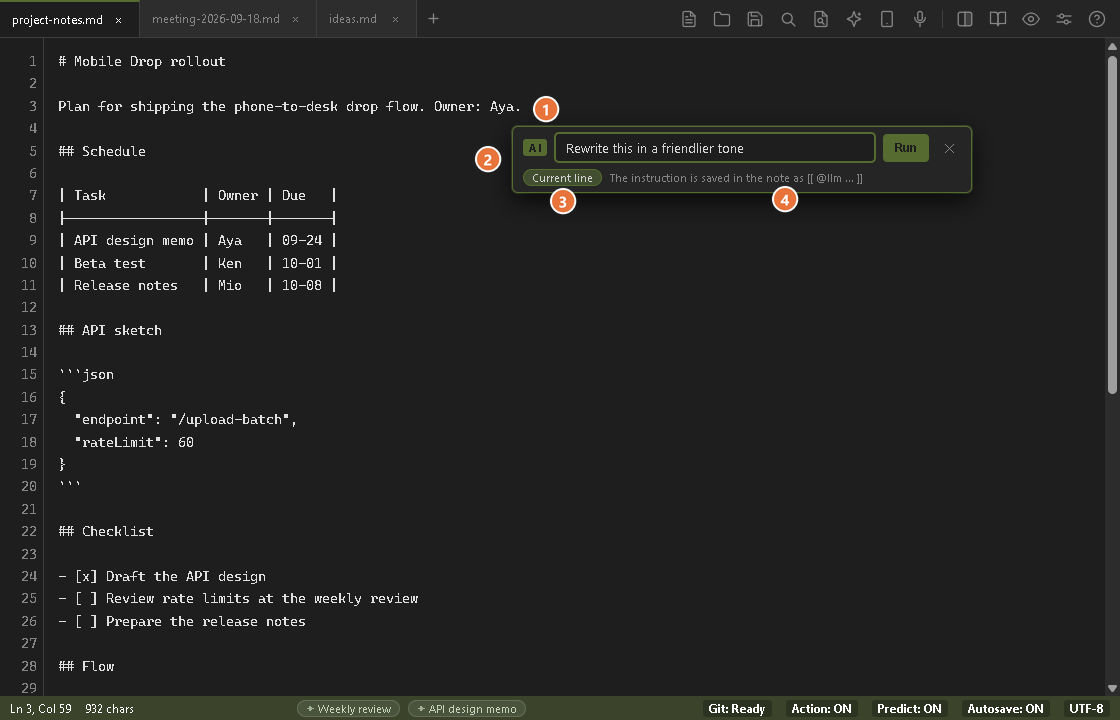Click the '## Flow' heading
Image resolution: width=1120 pixels, height=720 pixels.
[86, 666]
